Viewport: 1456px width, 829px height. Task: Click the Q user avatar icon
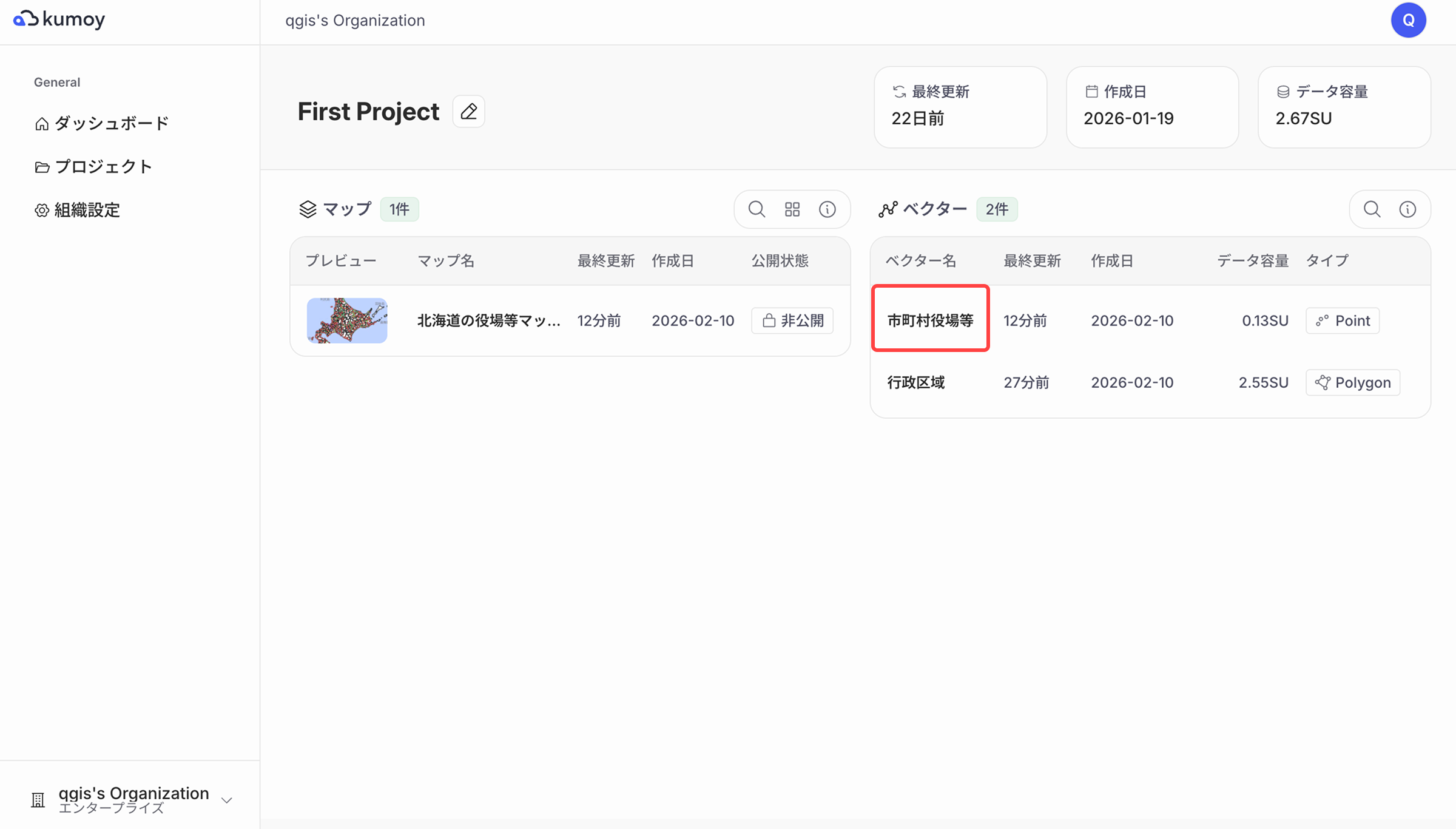click(x=1408, y=20)
